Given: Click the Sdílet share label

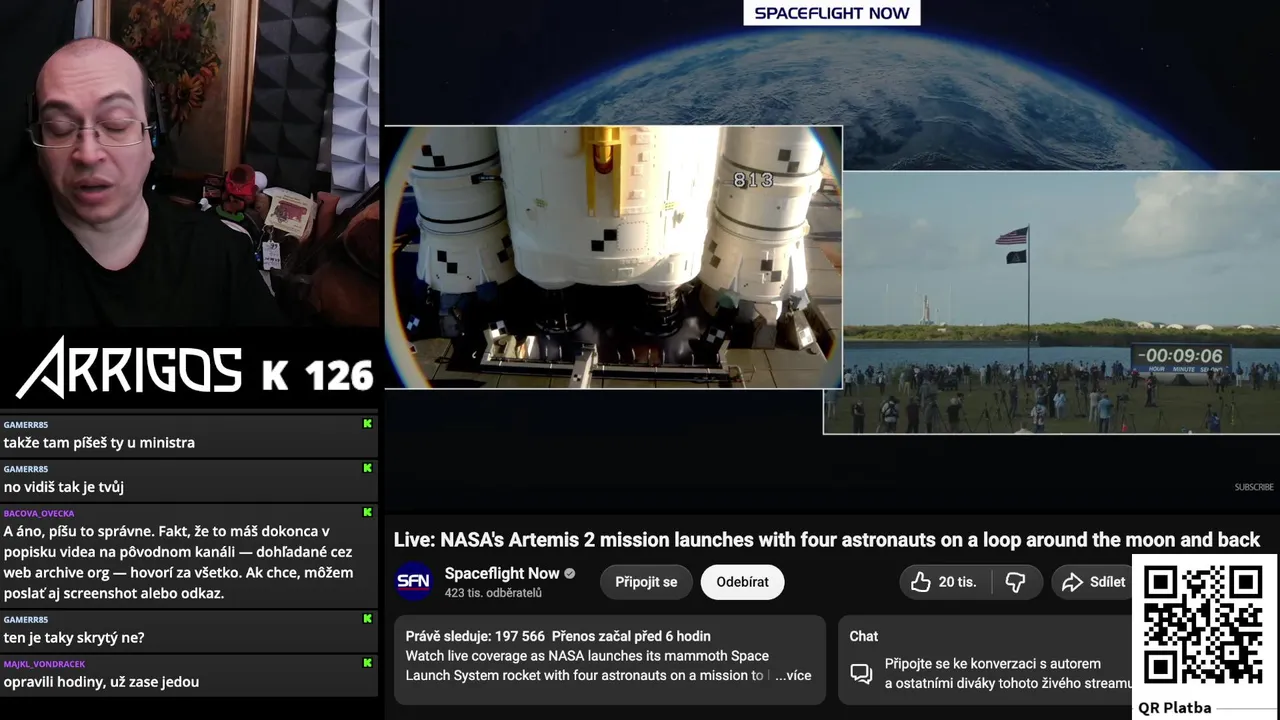Looking at the screenshot, I should [1107, 582].
